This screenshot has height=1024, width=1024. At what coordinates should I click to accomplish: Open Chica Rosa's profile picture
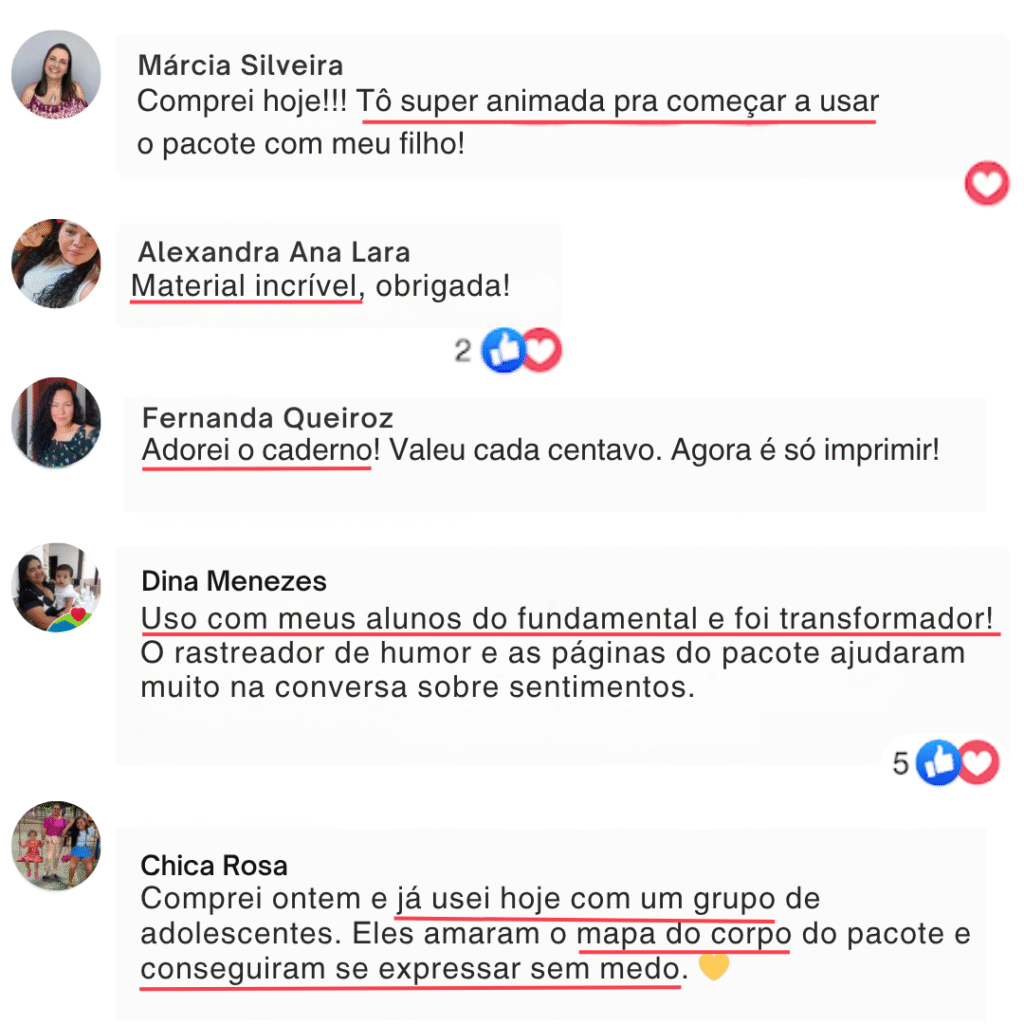[56, 846]
